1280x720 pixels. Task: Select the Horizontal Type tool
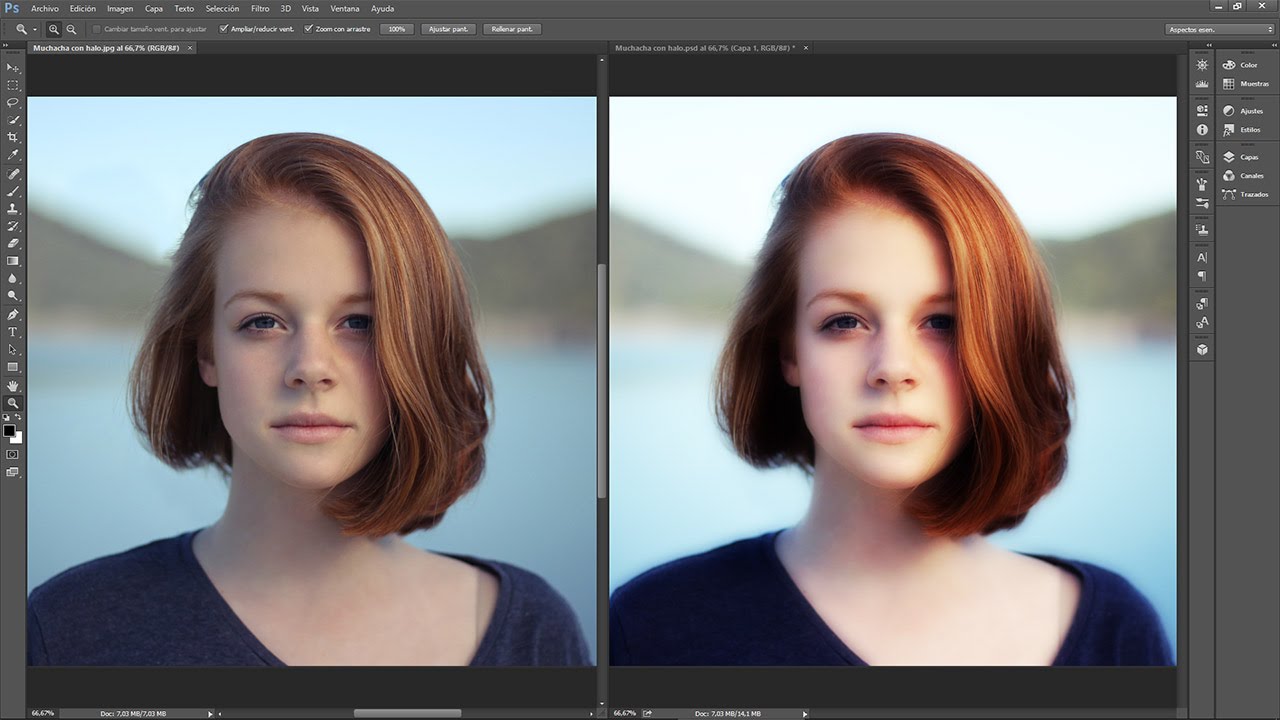[x=13, y=332]
